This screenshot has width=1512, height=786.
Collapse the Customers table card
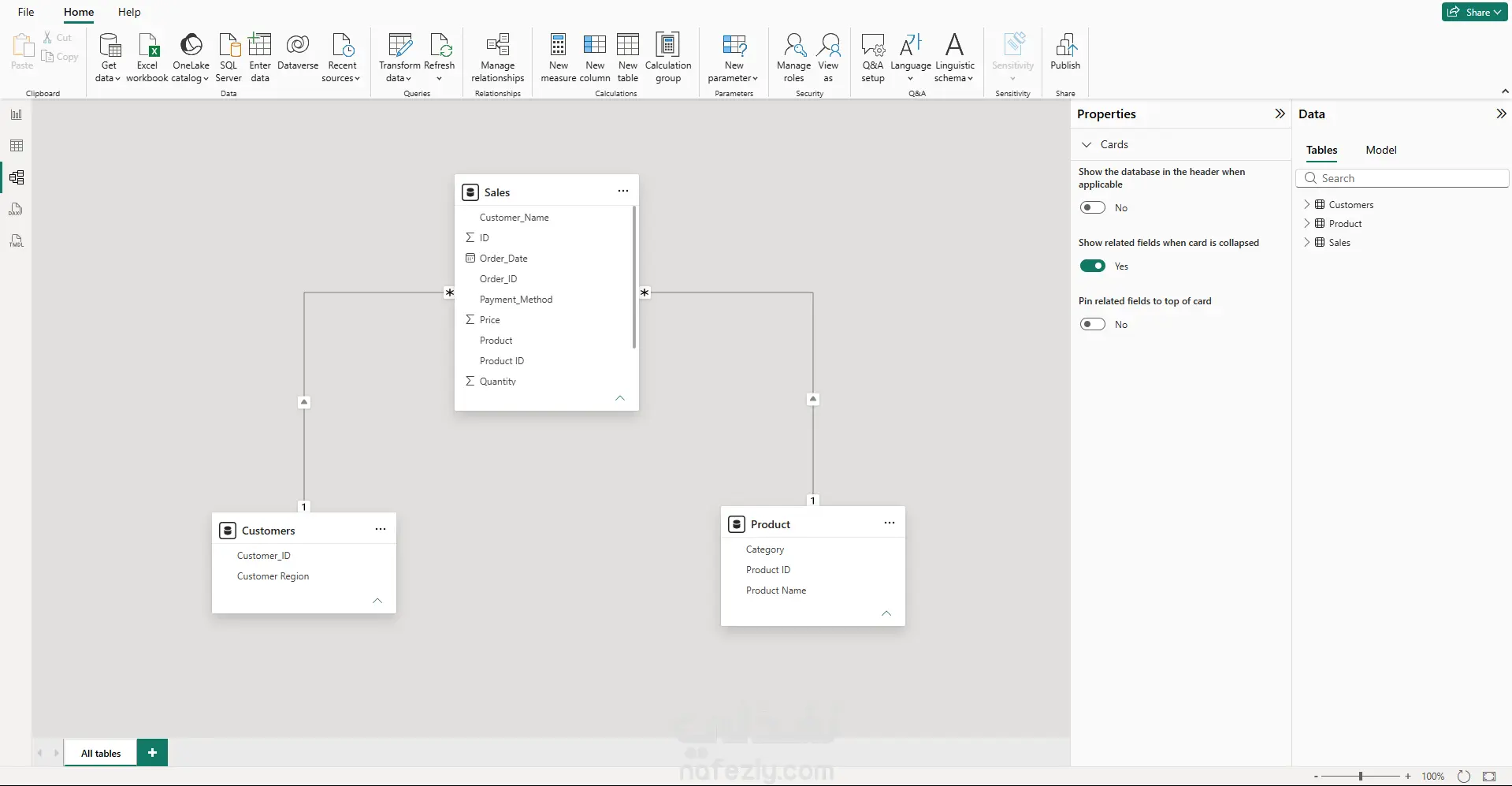click(377, 601)
